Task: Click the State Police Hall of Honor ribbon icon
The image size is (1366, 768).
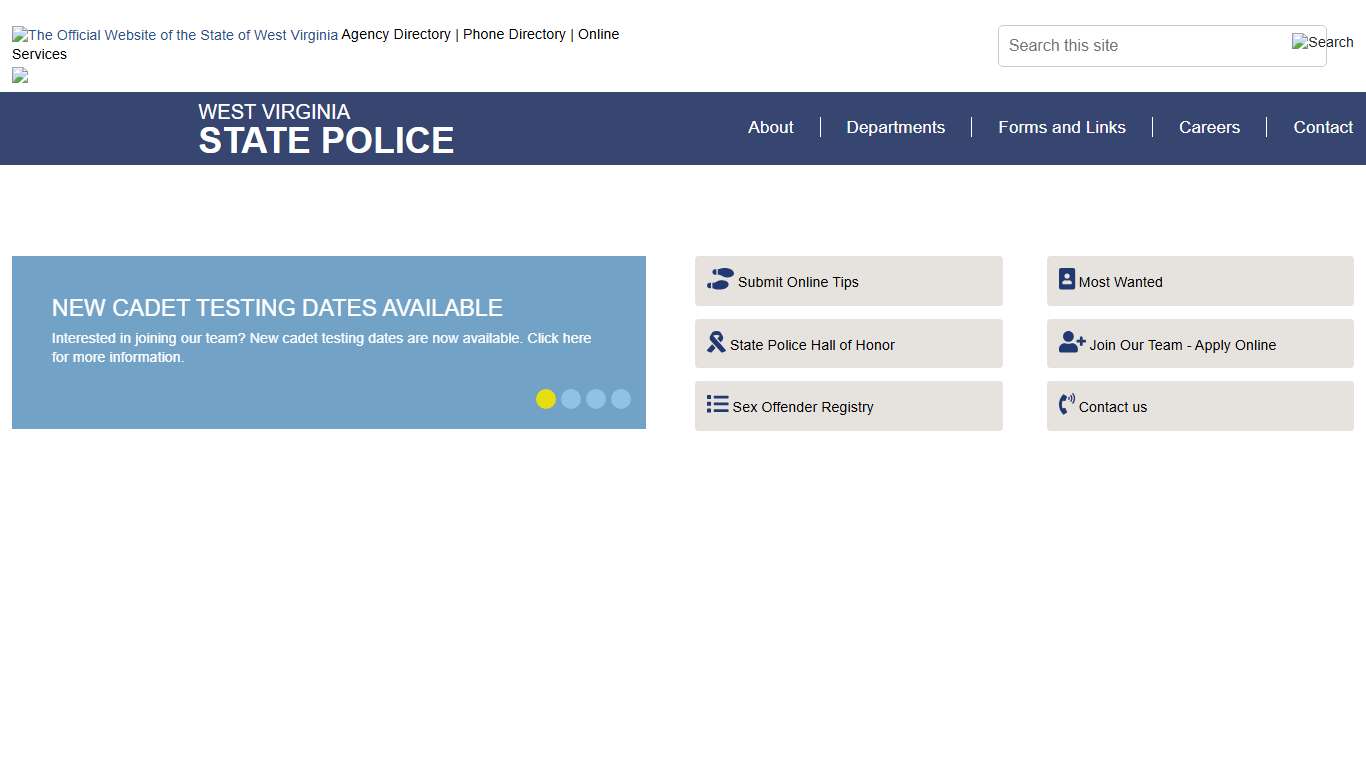Action: point(716,342)
